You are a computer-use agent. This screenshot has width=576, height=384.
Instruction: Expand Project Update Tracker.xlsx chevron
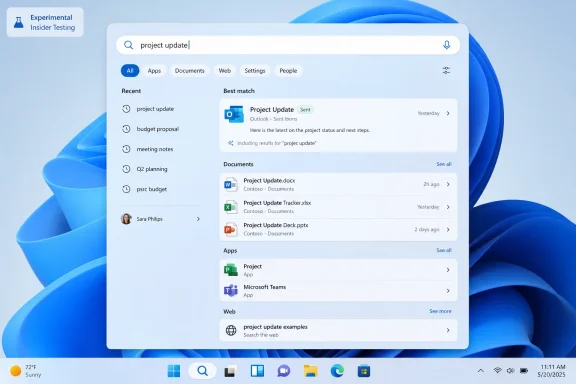[448, 207]
